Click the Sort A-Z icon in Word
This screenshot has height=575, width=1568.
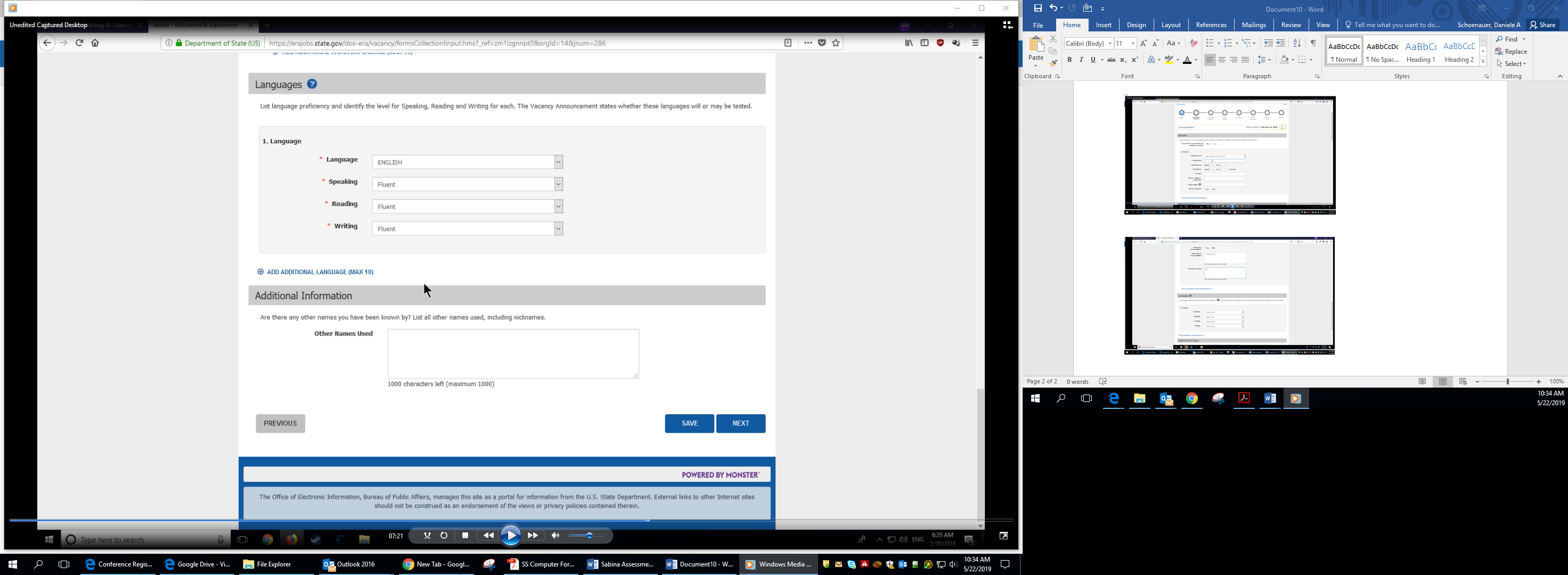coord(1296,43)
